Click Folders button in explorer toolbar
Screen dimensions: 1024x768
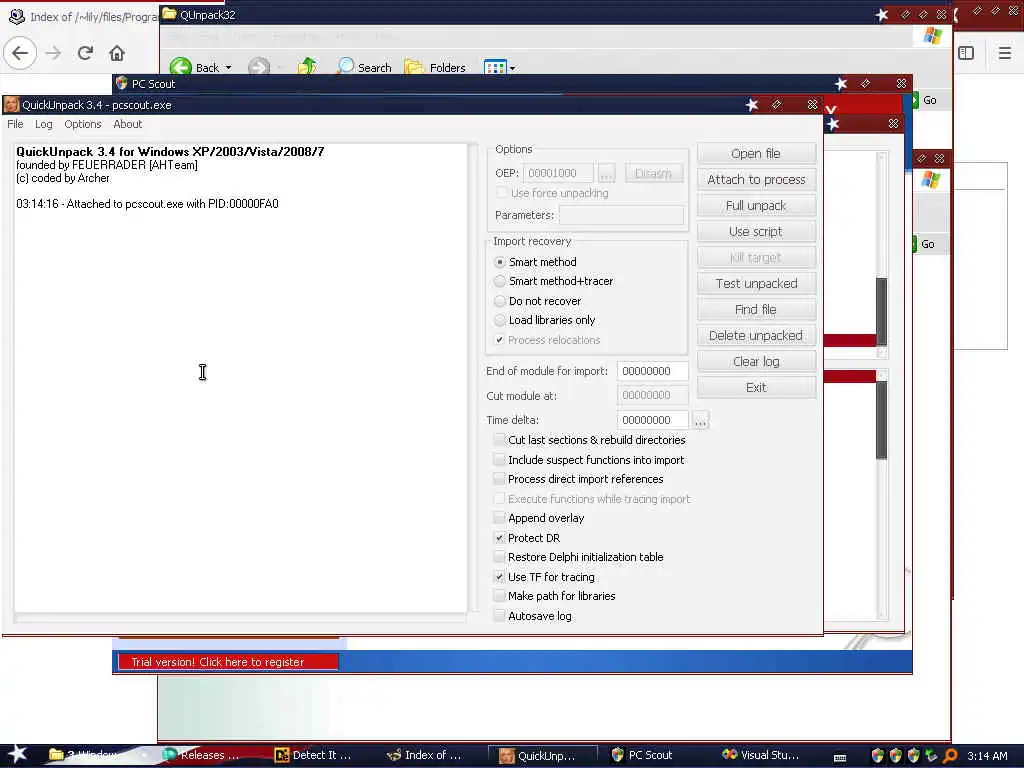click(435, 67)
